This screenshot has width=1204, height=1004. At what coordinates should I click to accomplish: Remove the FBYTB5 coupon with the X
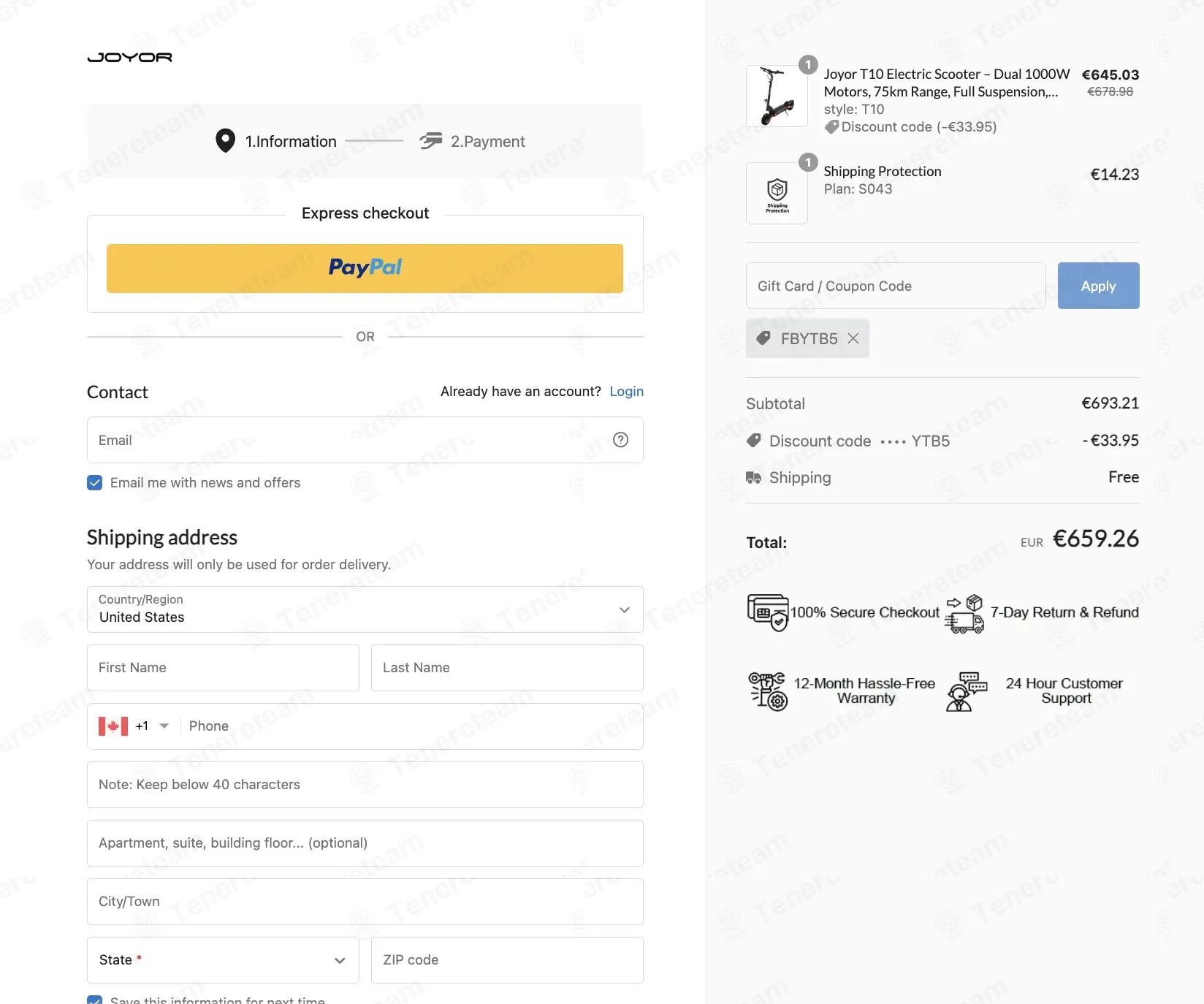pyautogui.click(x=853, y=338)
